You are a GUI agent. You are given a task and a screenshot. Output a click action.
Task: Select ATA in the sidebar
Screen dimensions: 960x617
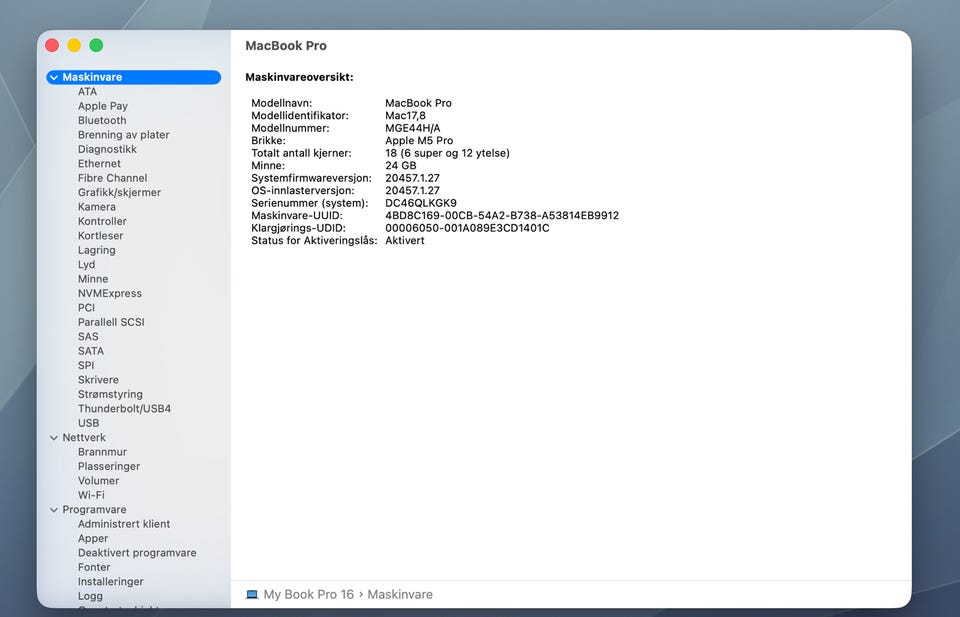tap(87, 92)
